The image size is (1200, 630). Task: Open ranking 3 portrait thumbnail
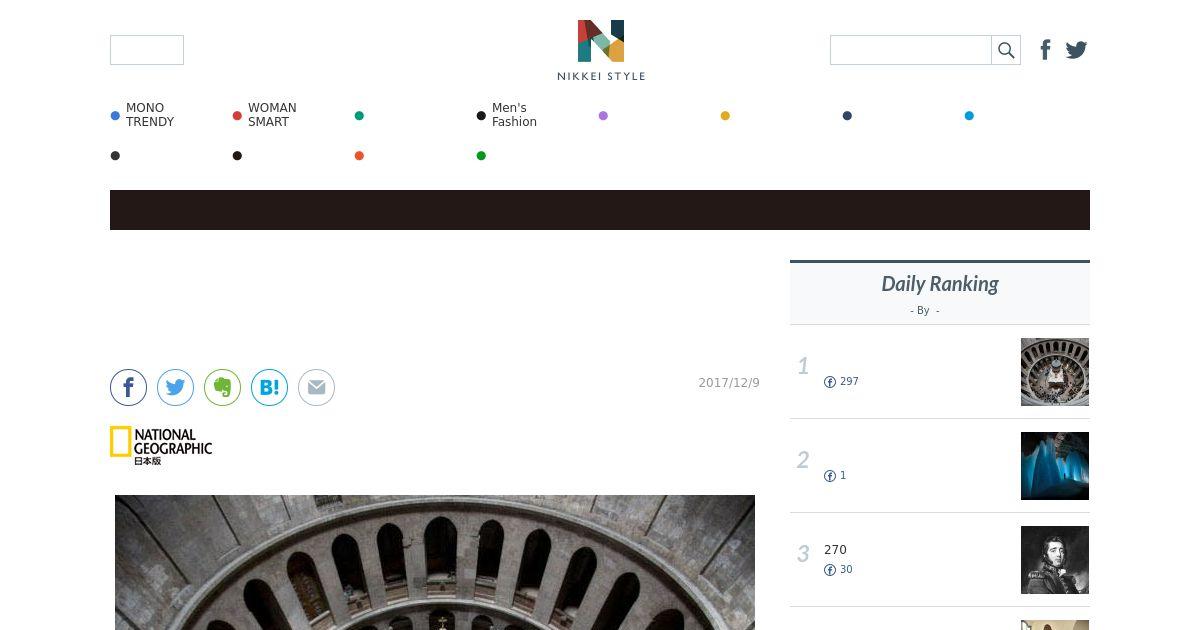(x=1055, y=560)
